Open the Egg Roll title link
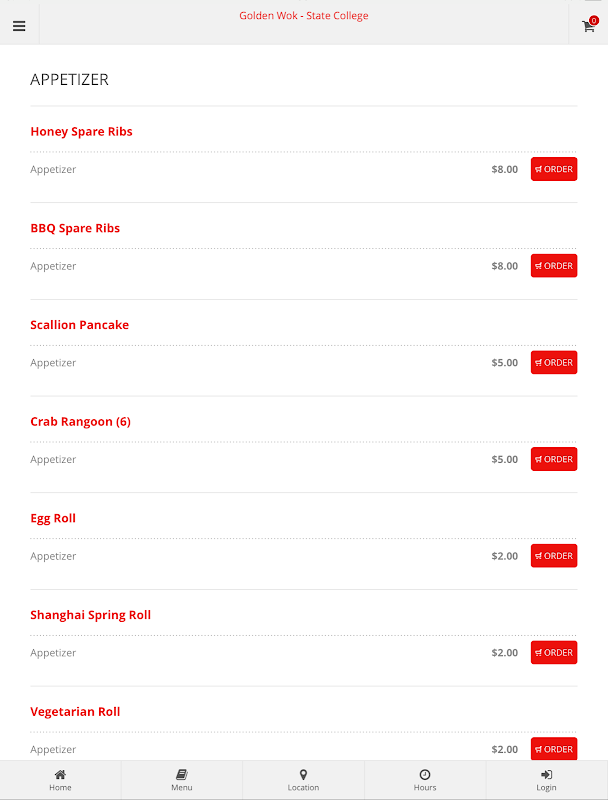608x800 pixels. click(x=53, y=518)
